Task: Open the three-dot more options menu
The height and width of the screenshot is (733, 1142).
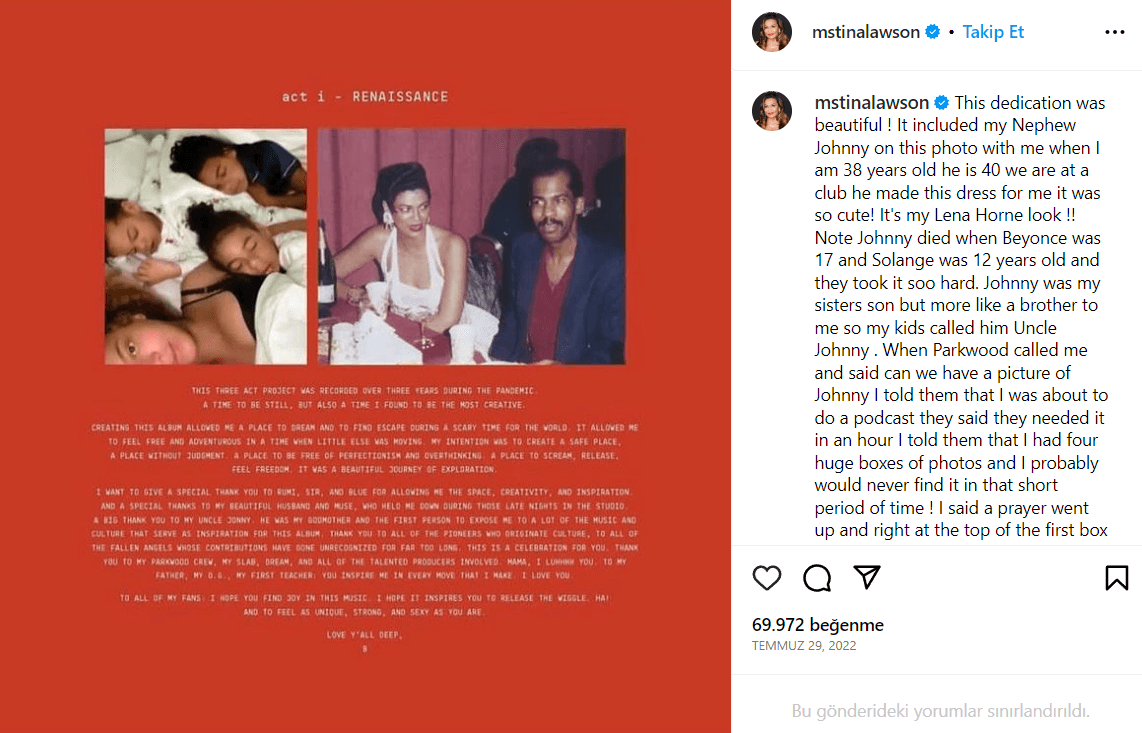Action: (1114, 32)
